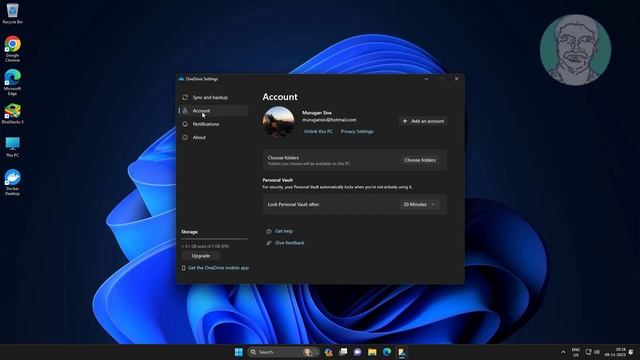The height and width of the screenshot is (360, 640).
Task: Click the Personal Vault heading text
Action: point(278,180)
